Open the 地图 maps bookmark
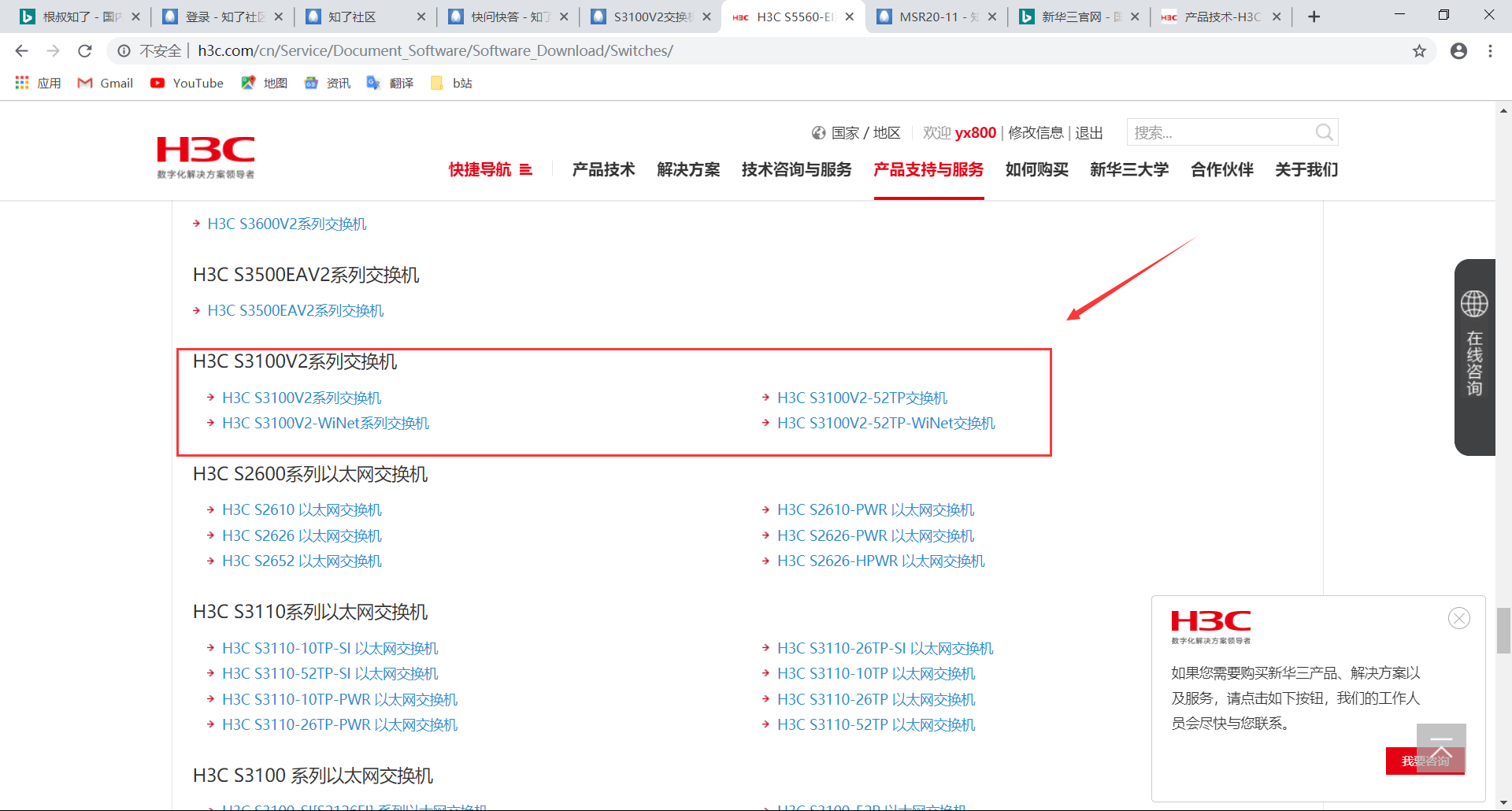The image size is (1512, 811). pyautogui.click(x=265, y=83)
